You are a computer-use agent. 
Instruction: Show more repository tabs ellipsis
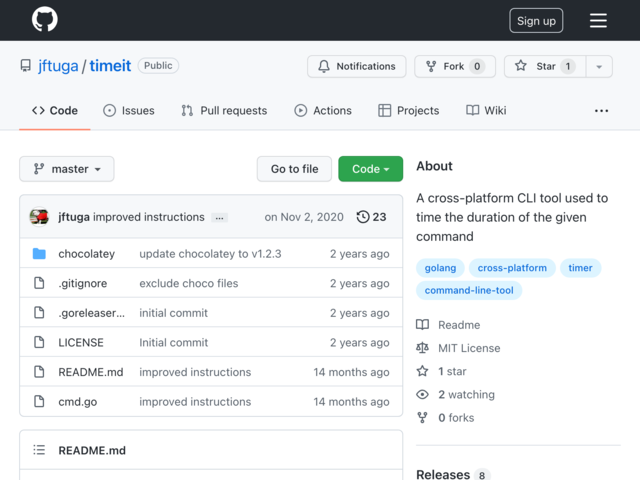click(601, 111)
